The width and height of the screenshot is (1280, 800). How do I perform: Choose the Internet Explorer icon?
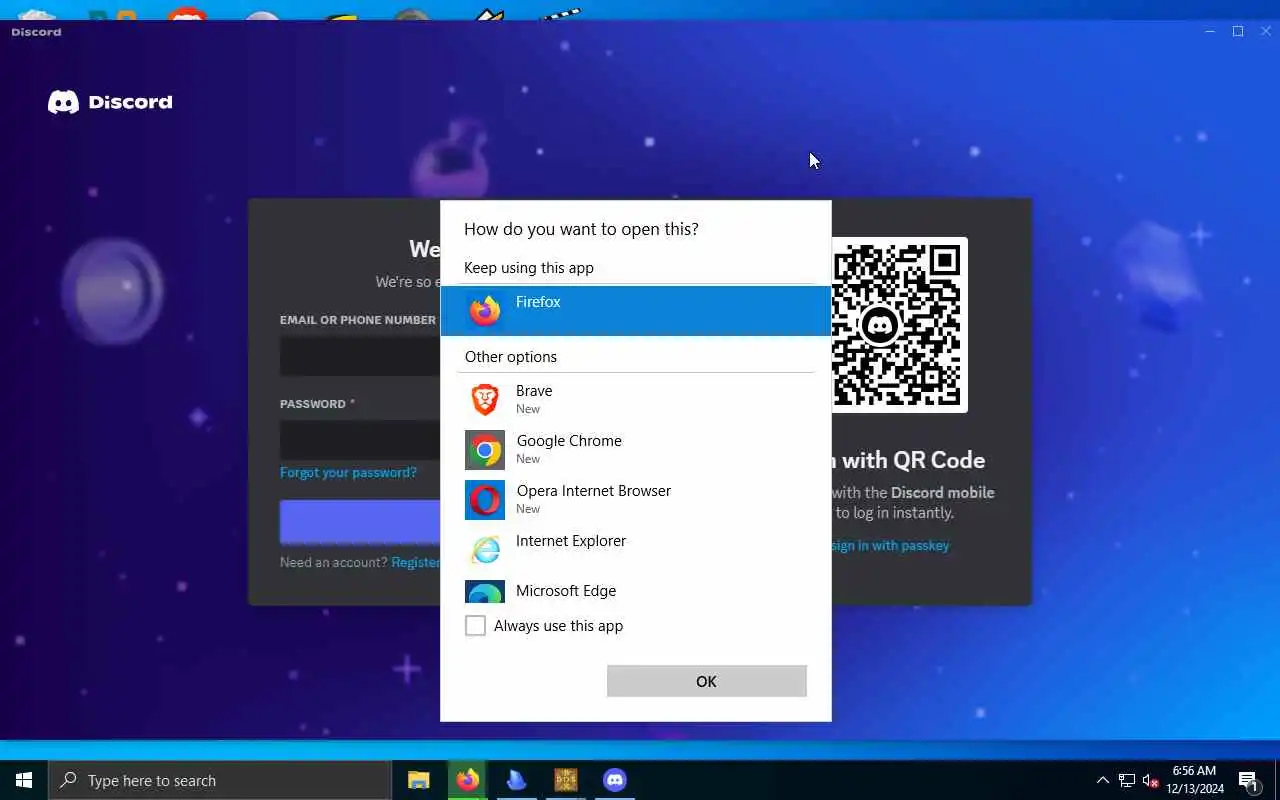(485, 549)
